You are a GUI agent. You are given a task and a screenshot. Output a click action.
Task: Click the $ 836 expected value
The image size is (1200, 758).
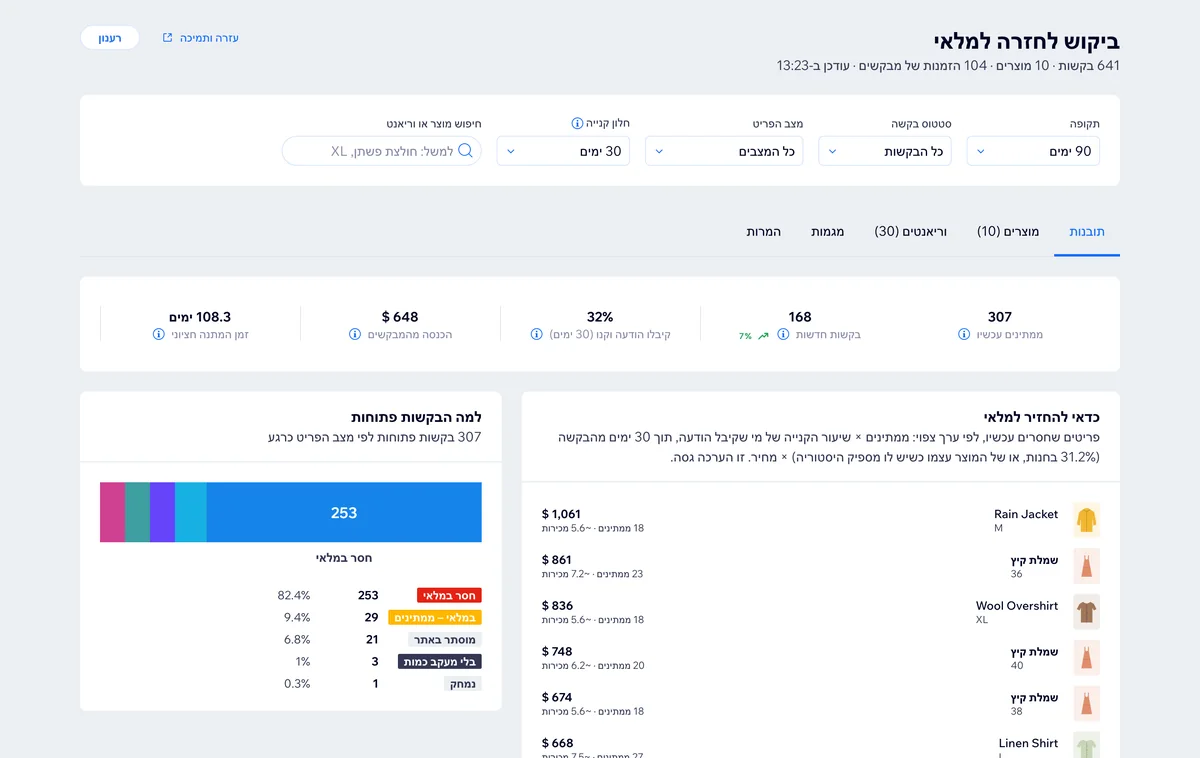pos(558,606)
